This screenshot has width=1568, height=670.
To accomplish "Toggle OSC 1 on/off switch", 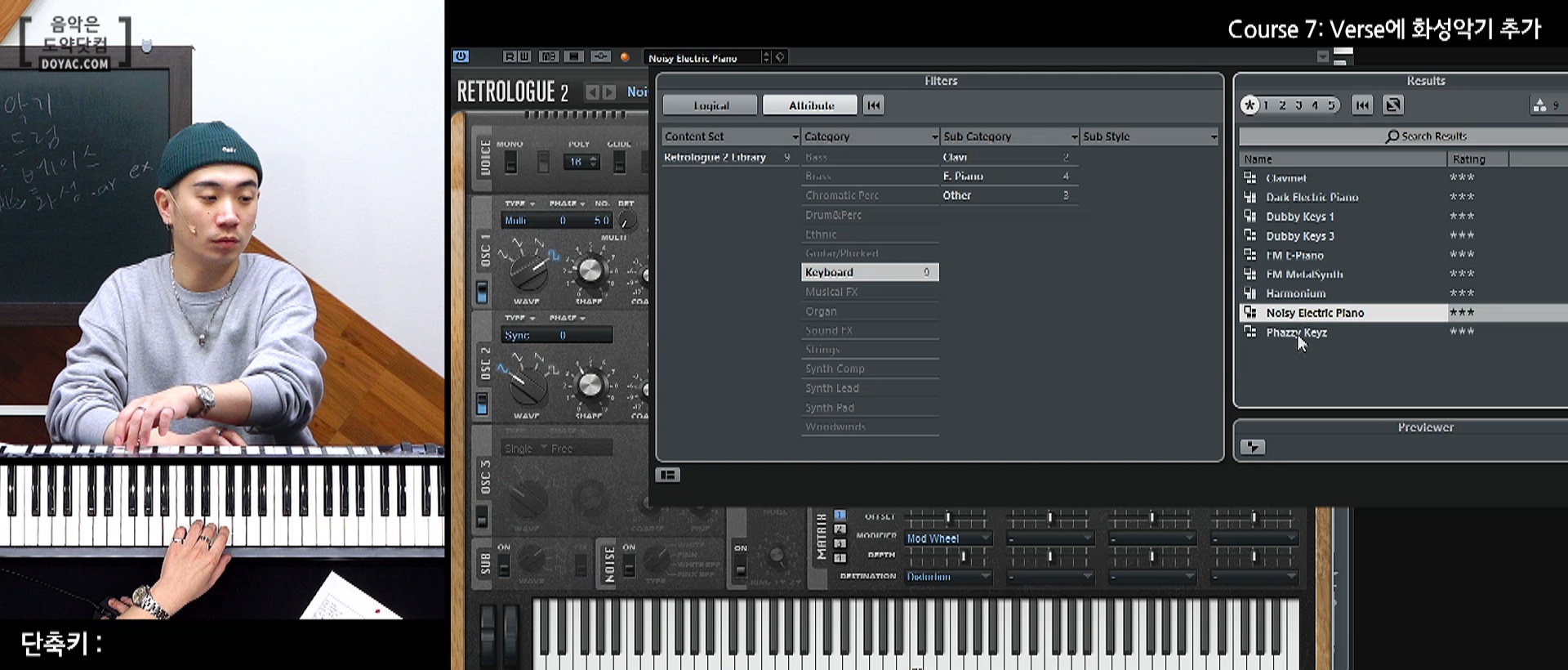I will 482,293.
